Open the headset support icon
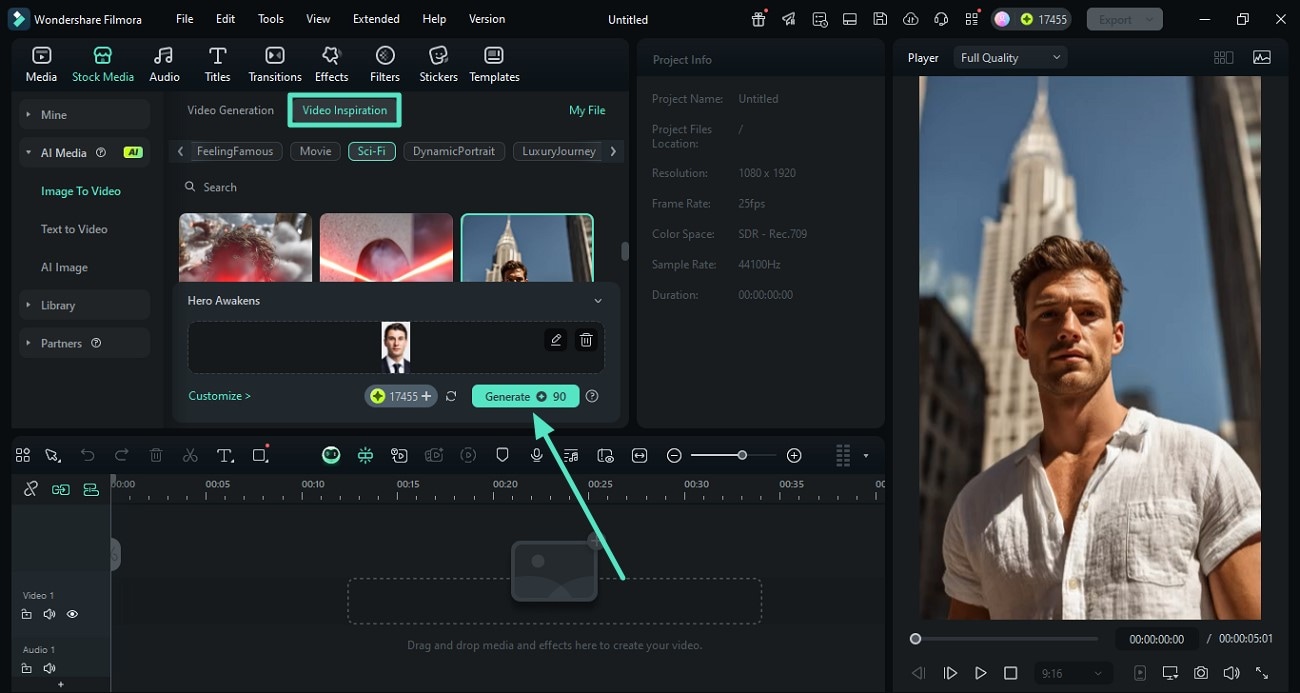 (940, 19)
